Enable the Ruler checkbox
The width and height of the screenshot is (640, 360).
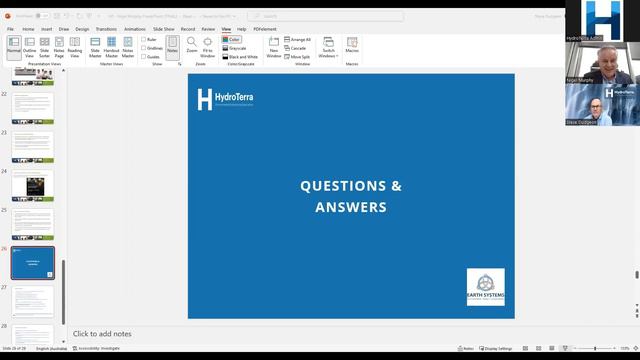149,40
